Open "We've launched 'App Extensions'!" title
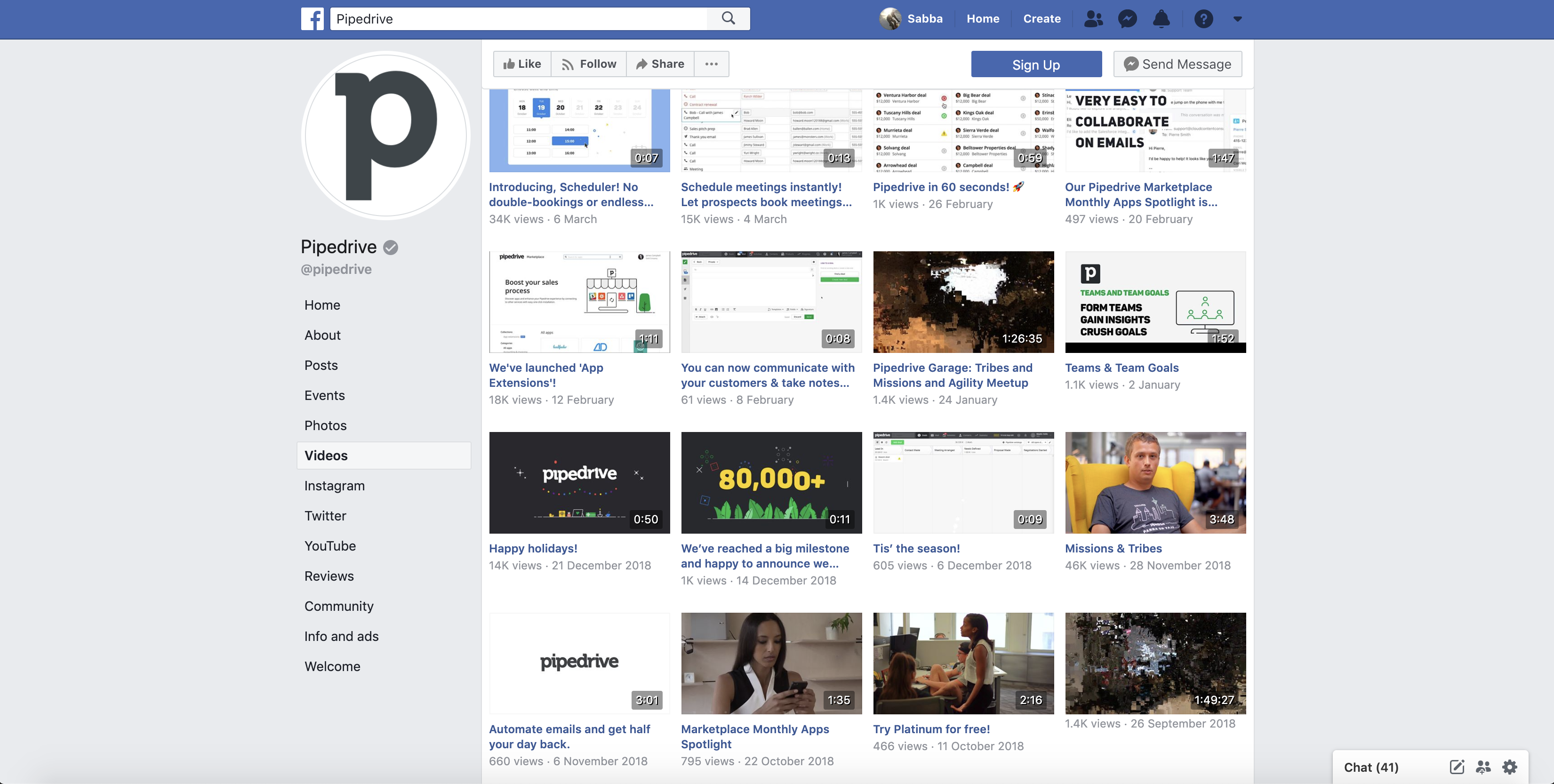This screenshot has height=784, width=1554. 546,375
